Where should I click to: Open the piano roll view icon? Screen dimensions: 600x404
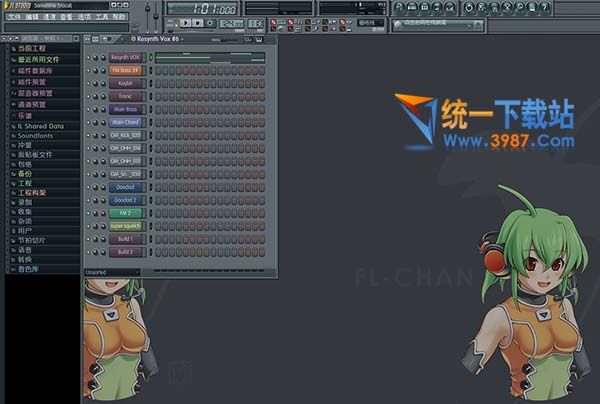point(425,7)
